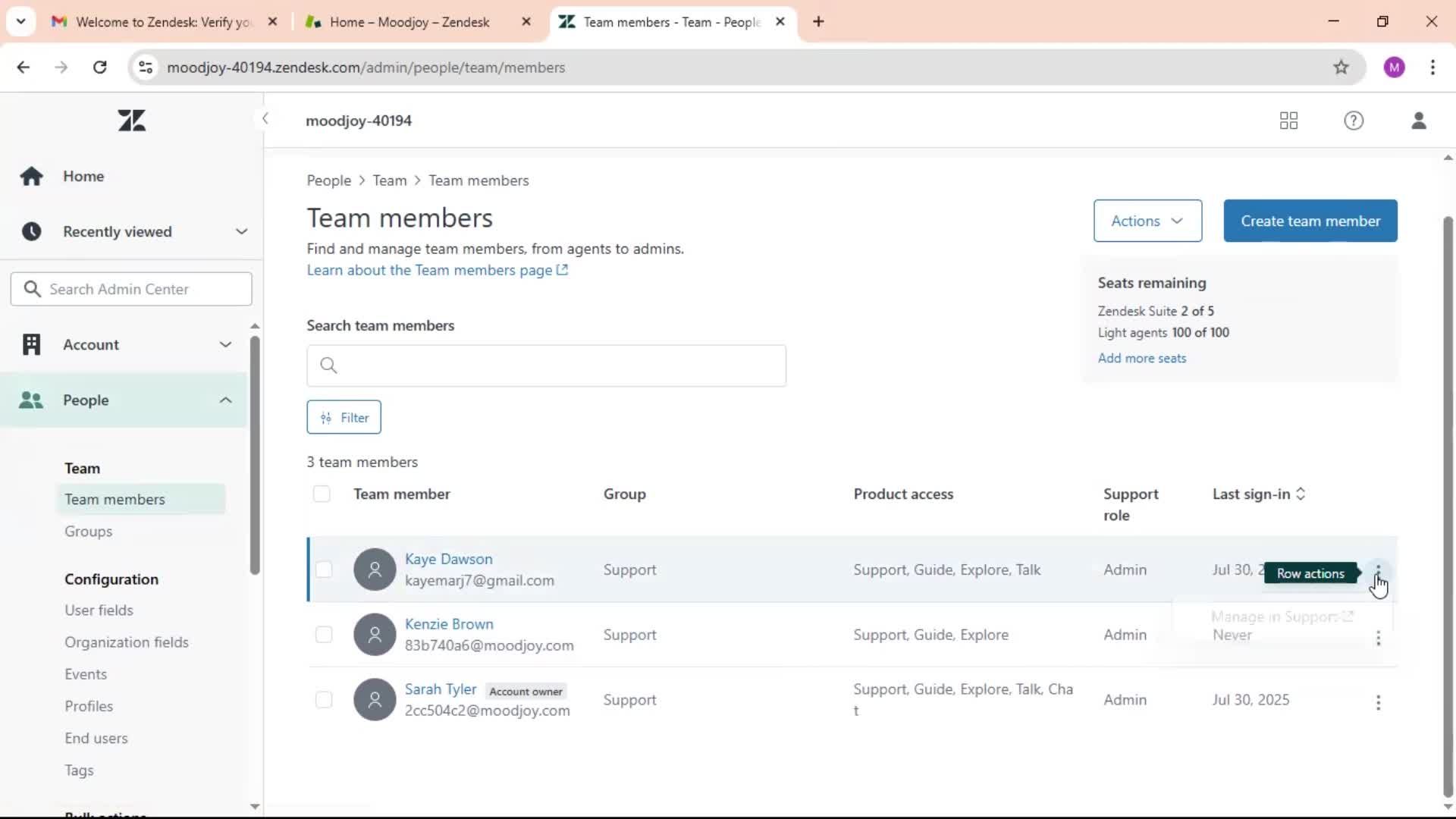Image resolution: width=1456 pixels, height=819 pixels.
Task: Click Kenzie Brown's avatar icon
Action: (375, 635)
